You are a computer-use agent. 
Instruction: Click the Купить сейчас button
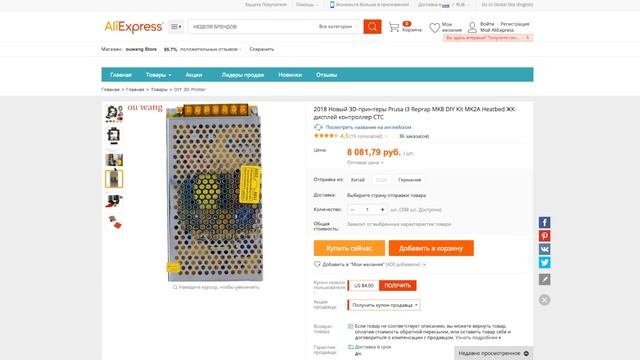coord(349,248)
